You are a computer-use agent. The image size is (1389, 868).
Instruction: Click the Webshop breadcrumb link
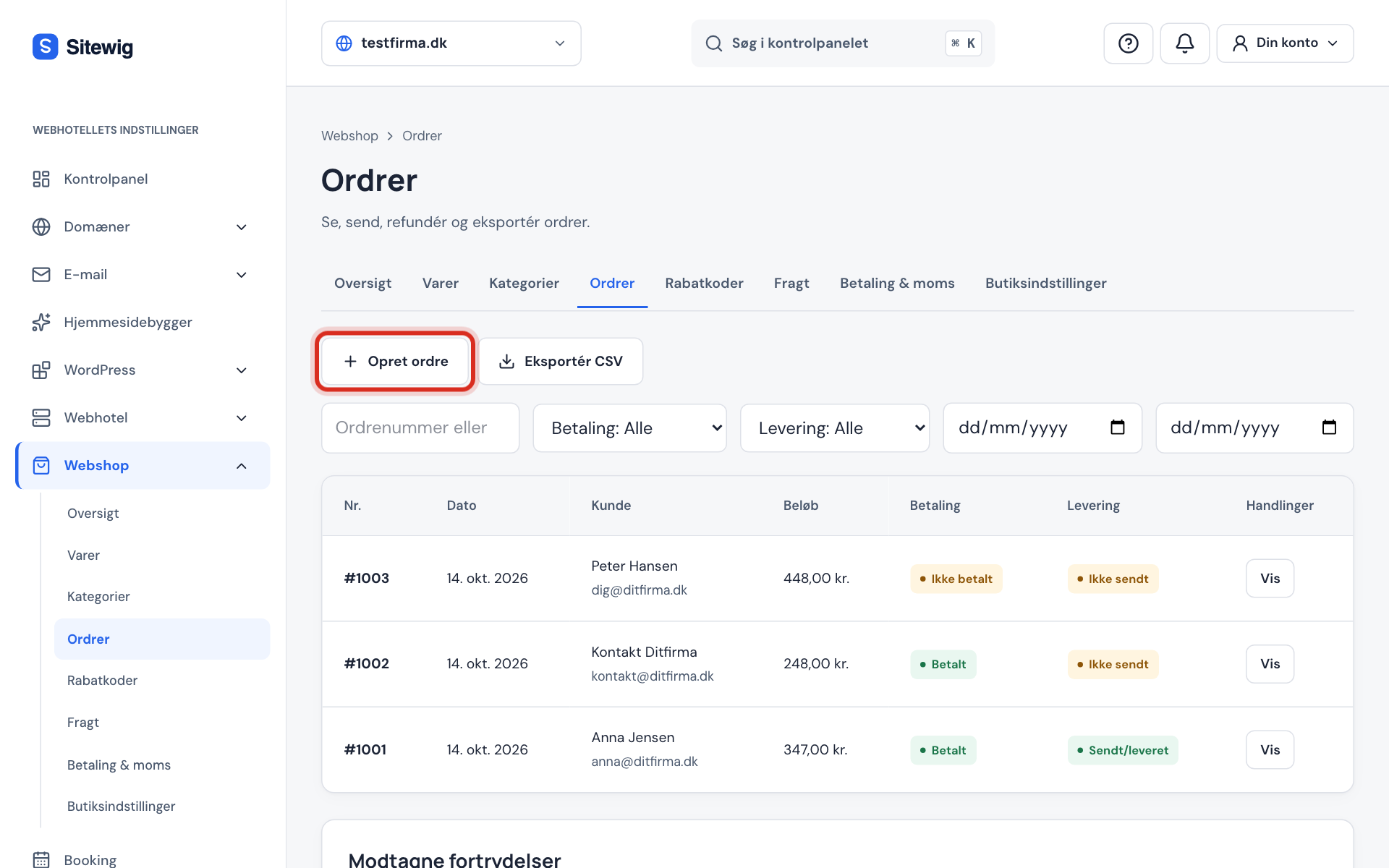pyautogui.click(x=349, y=136)
